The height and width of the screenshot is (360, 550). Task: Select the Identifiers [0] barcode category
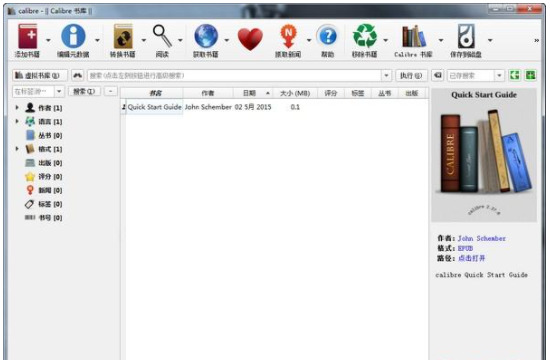pyautogui.click(x=44, y=218)
